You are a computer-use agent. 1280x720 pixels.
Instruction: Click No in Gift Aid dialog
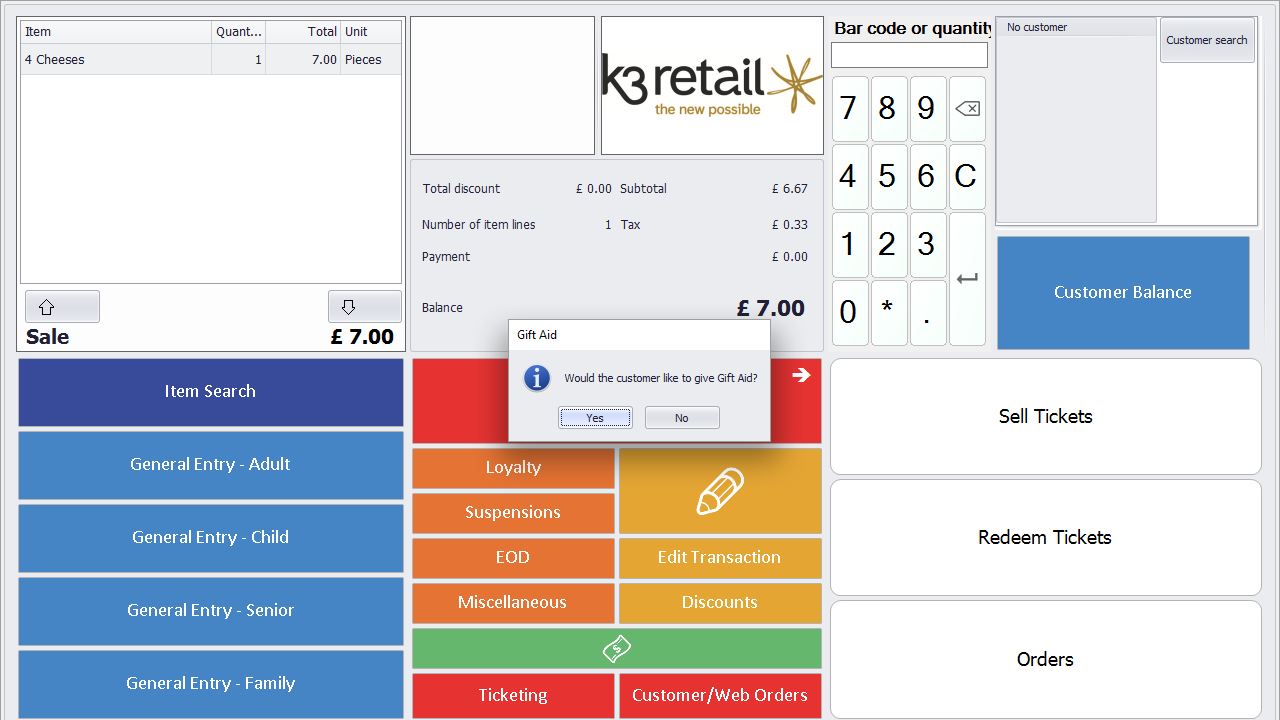(x=682, y=418)
